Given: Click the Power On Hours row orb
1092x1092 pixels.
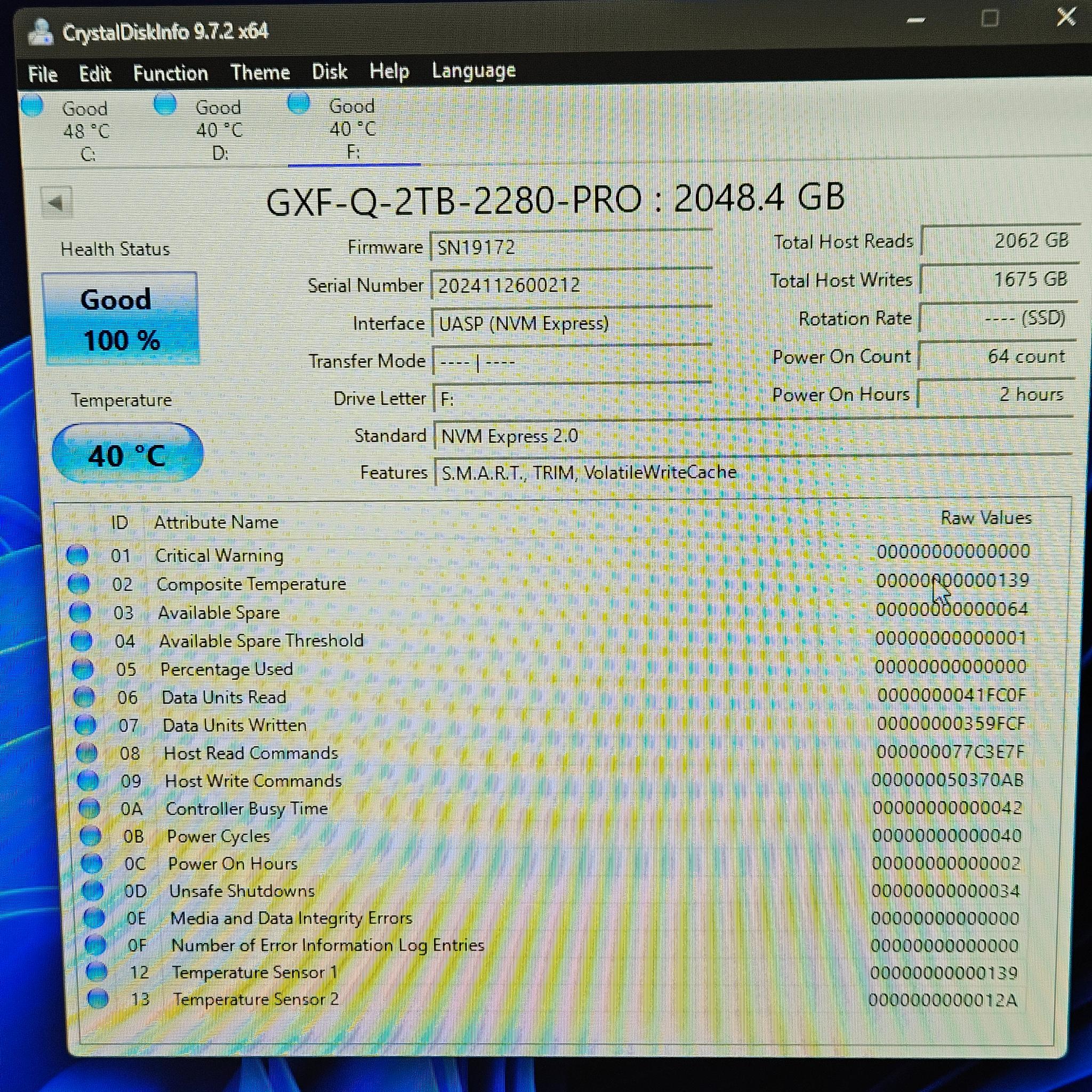Looking at the screenshot, I should click(x=92, y=863).
